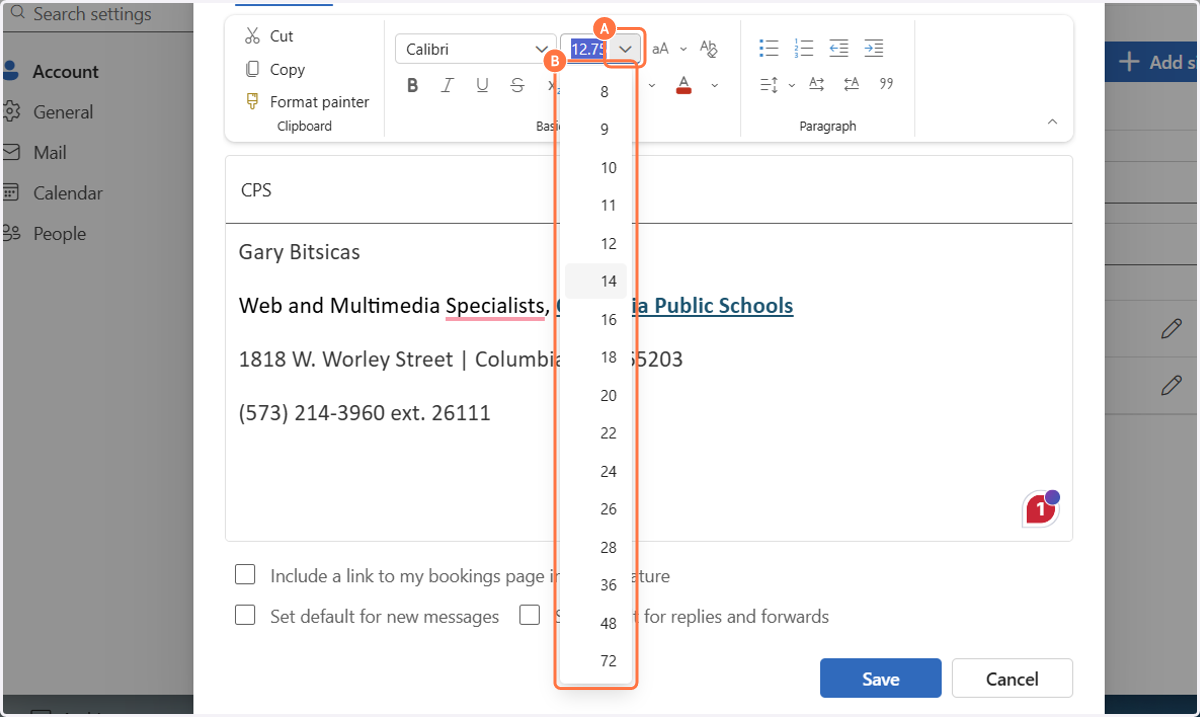Select font size 12
Screen dimensions: 1200x717
click(x=596, y=244)
